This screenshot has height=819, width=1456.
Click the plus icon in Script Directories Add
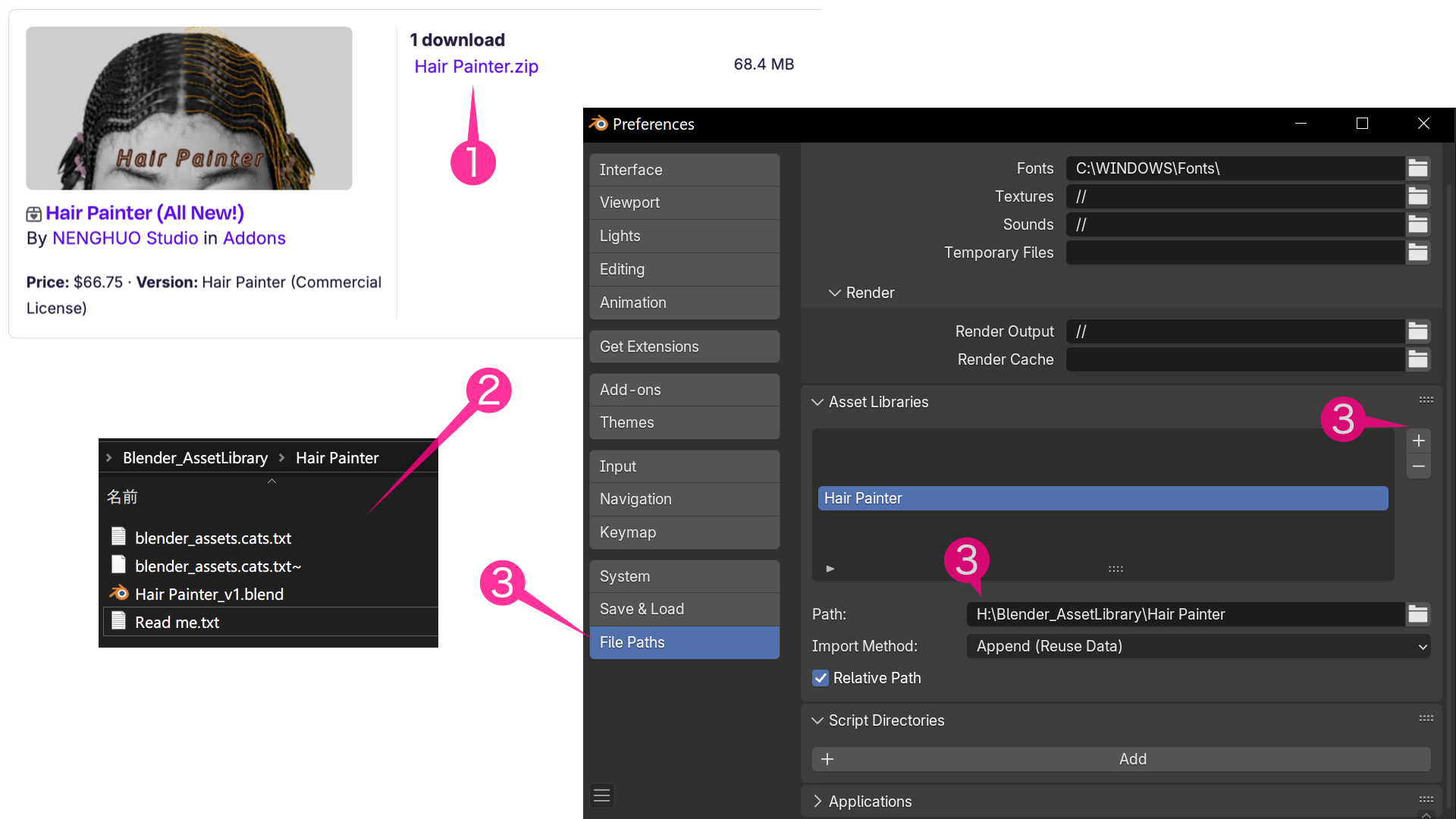point(827,759)
